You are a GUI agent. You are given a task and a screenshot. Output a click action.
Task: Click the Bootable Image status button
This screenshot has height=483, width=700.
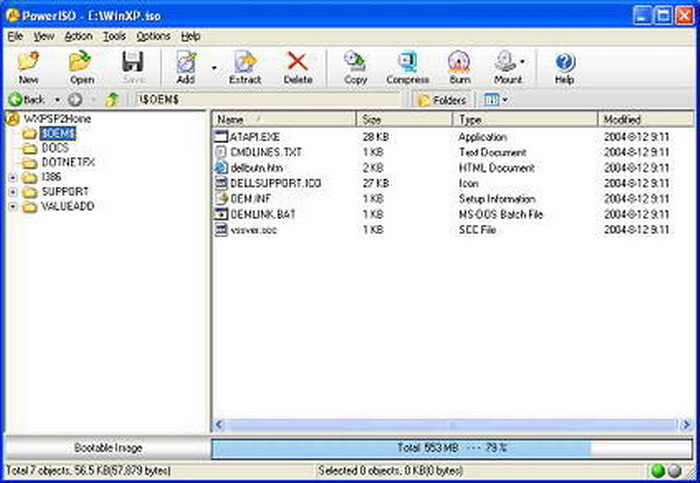108,448
